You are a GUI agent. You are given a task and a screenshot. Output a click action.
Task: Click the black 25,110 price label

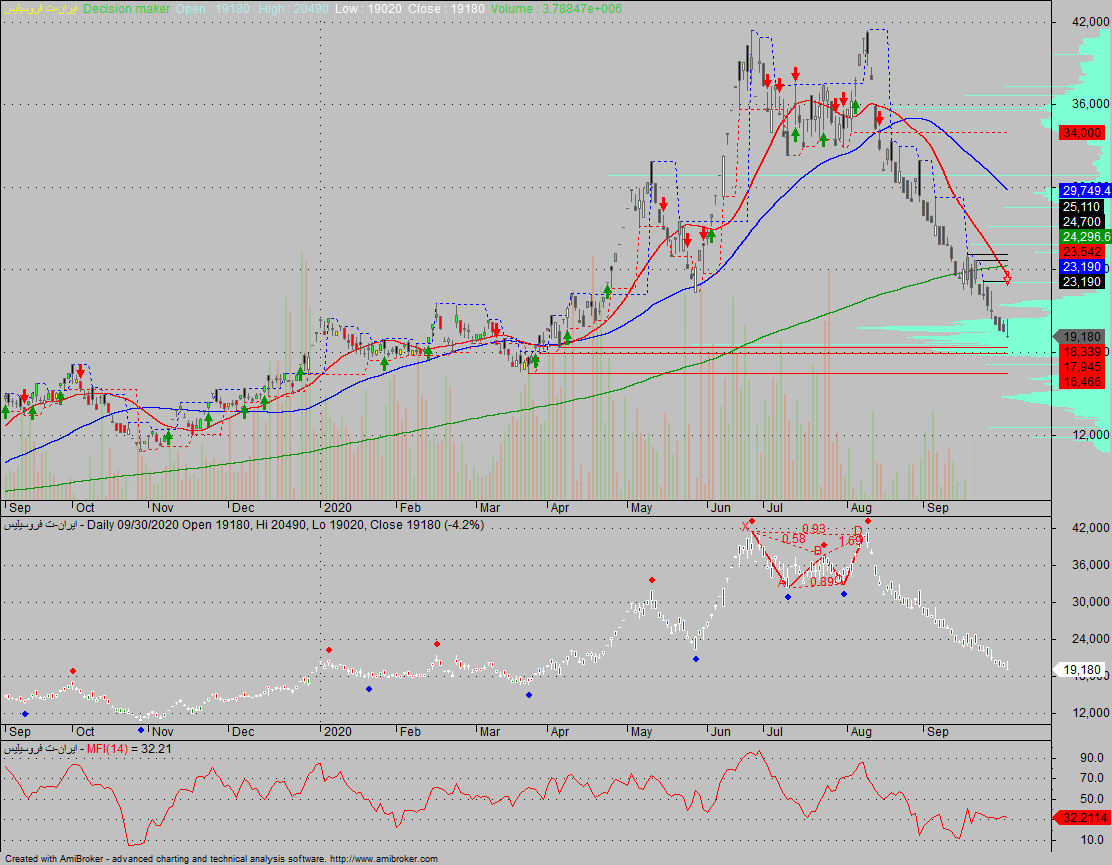[1082, 206]
